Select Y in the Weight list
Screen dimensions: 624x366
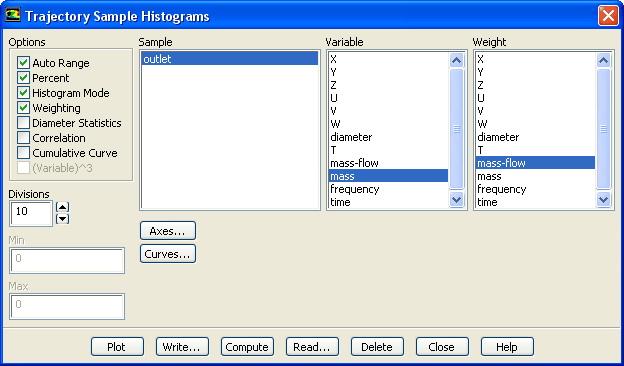tap(535, 72)
